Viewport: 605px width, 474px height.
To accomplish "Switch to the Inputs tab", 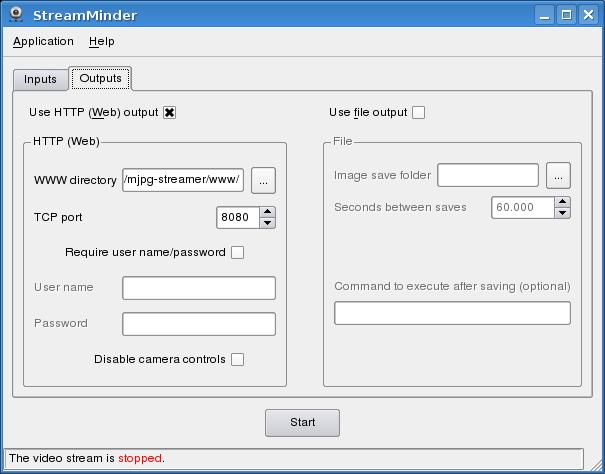I will (40, 80).
